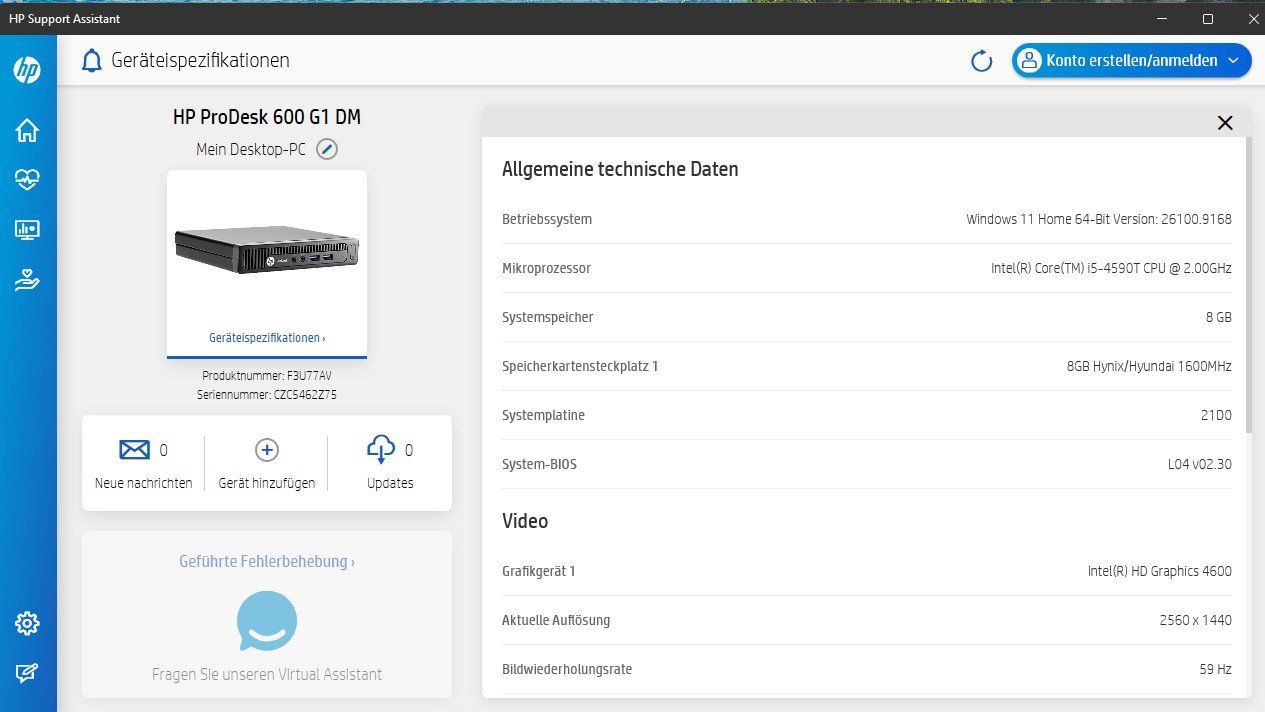This screenshot has width=1265, height=712.
Task: Select Speicherkartensteckplatz 1 label
Action: (x=580, y=366)
